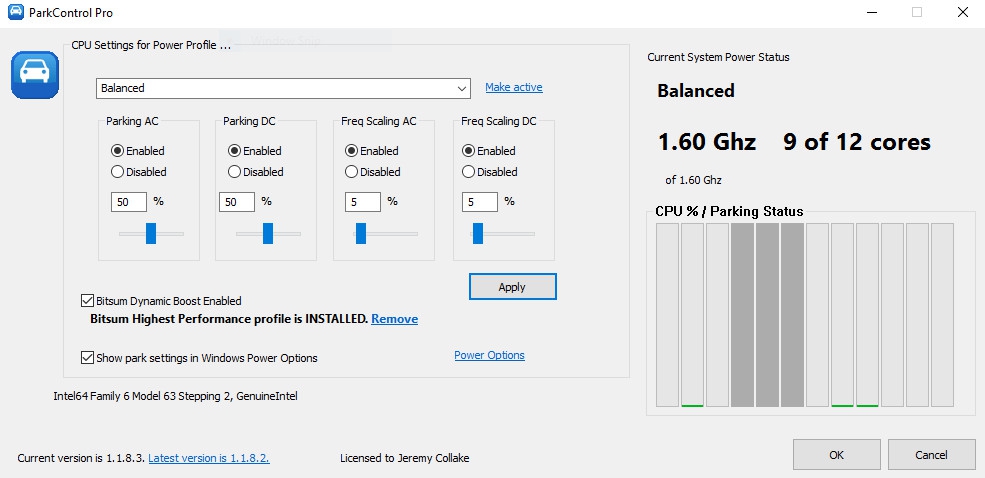Close the ParkControl Pro window
The width and height of the screenshot is (985, 478).
(x=962, y=12)
